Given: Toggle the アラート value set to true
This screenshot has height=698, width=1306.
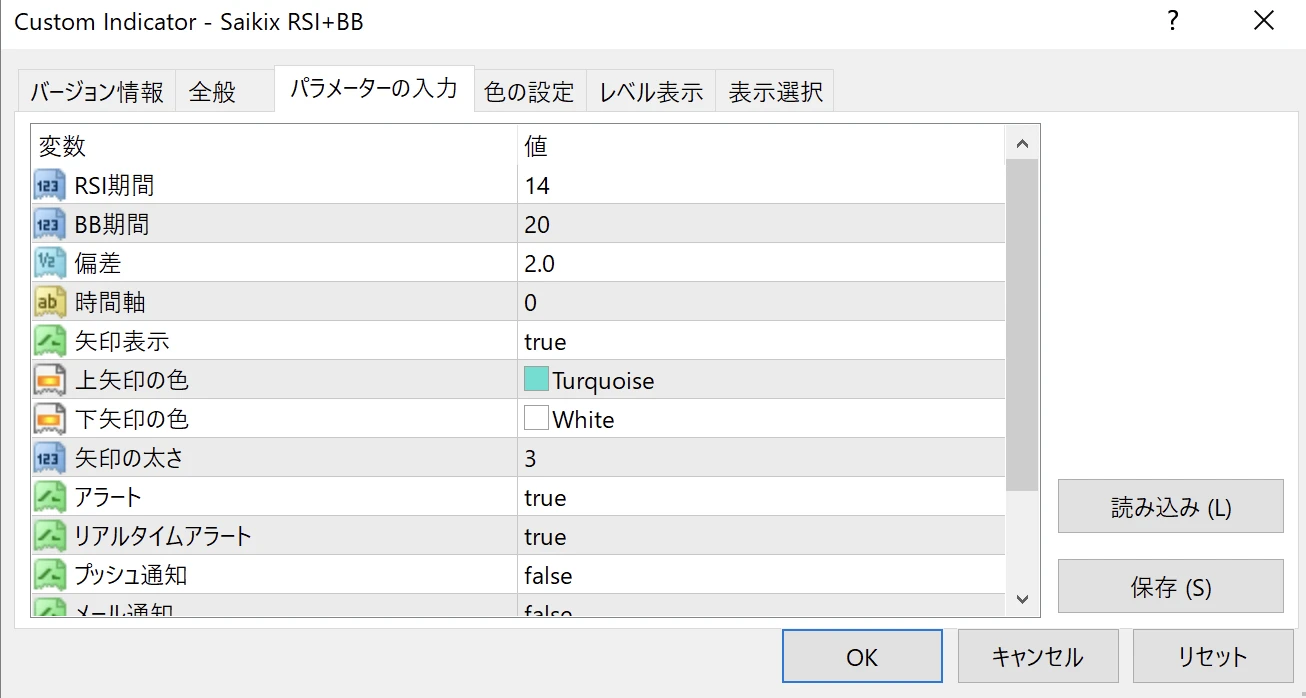Looking at the screenshot, I should click(545, 498).
